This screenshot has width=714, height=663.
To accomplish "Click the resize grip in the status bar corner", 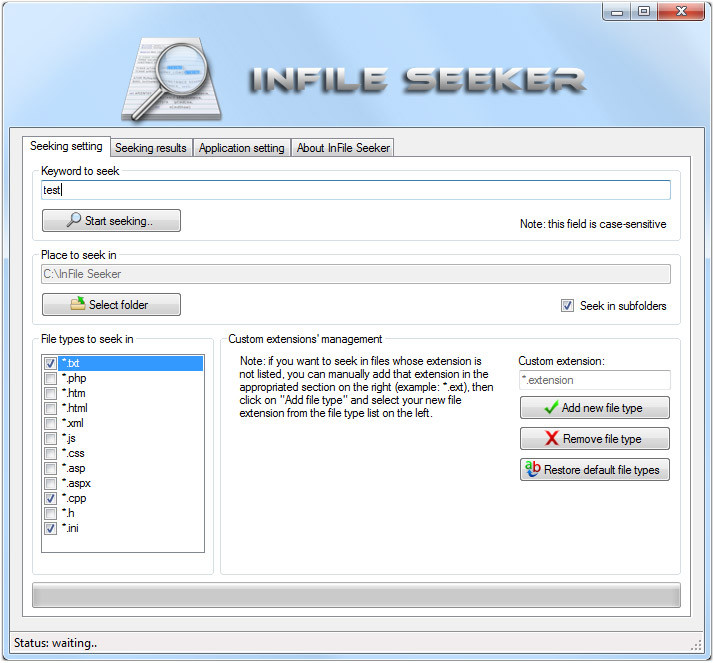I will point(696,646).
